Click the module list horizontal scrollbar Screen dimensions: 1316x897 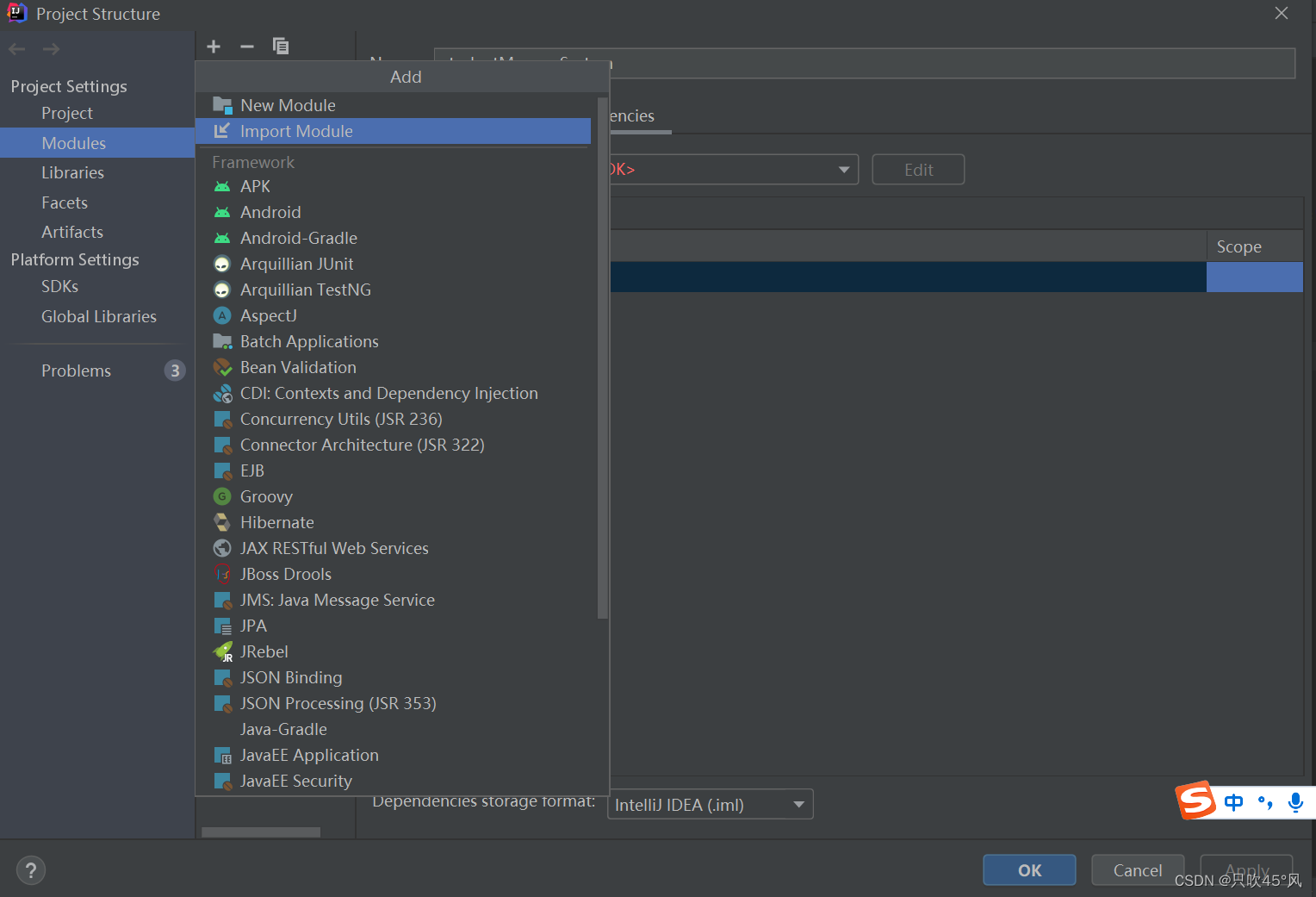click(261, 832)
